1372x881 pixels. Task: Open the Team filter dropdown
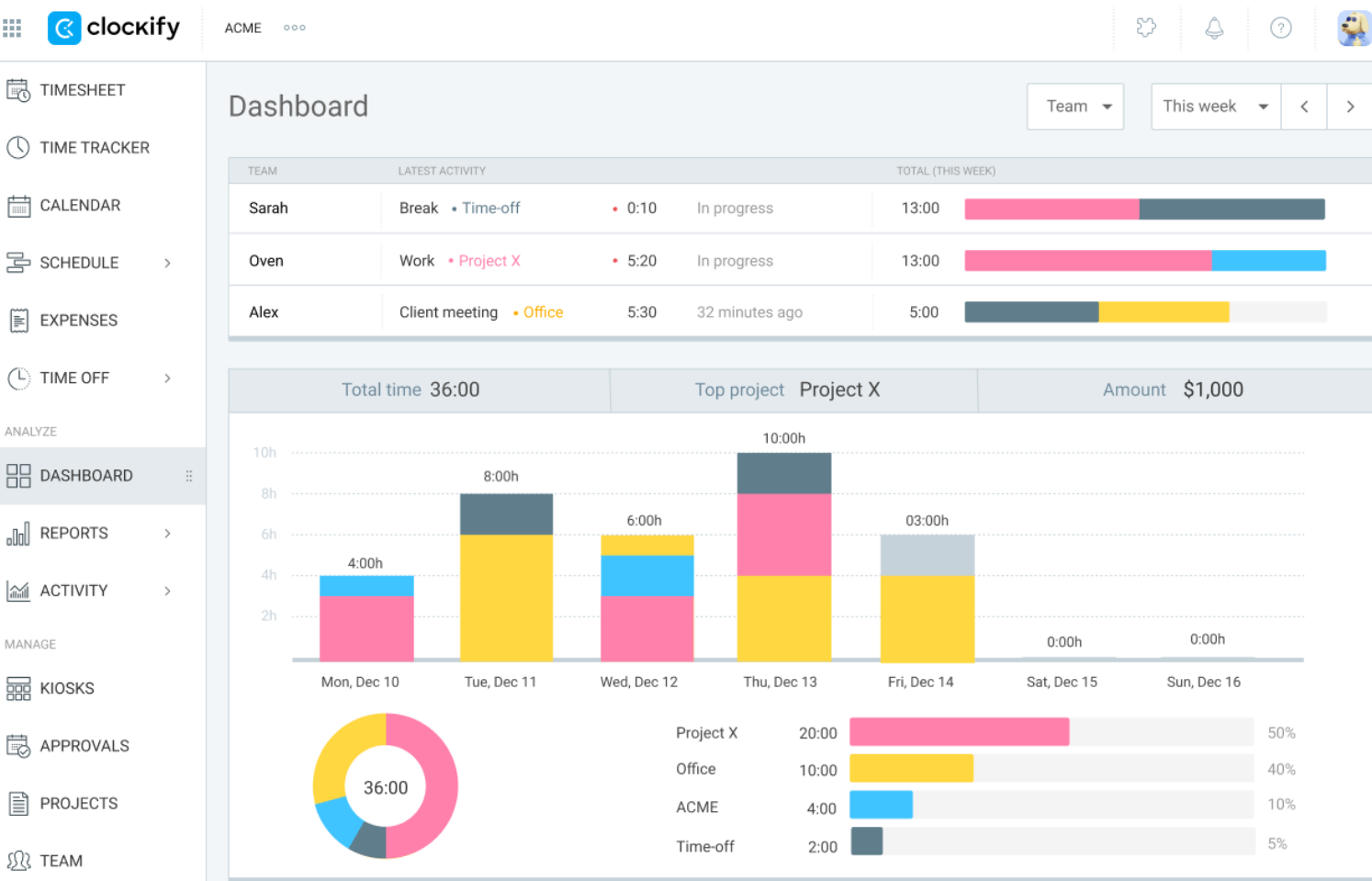(1075, 107)
